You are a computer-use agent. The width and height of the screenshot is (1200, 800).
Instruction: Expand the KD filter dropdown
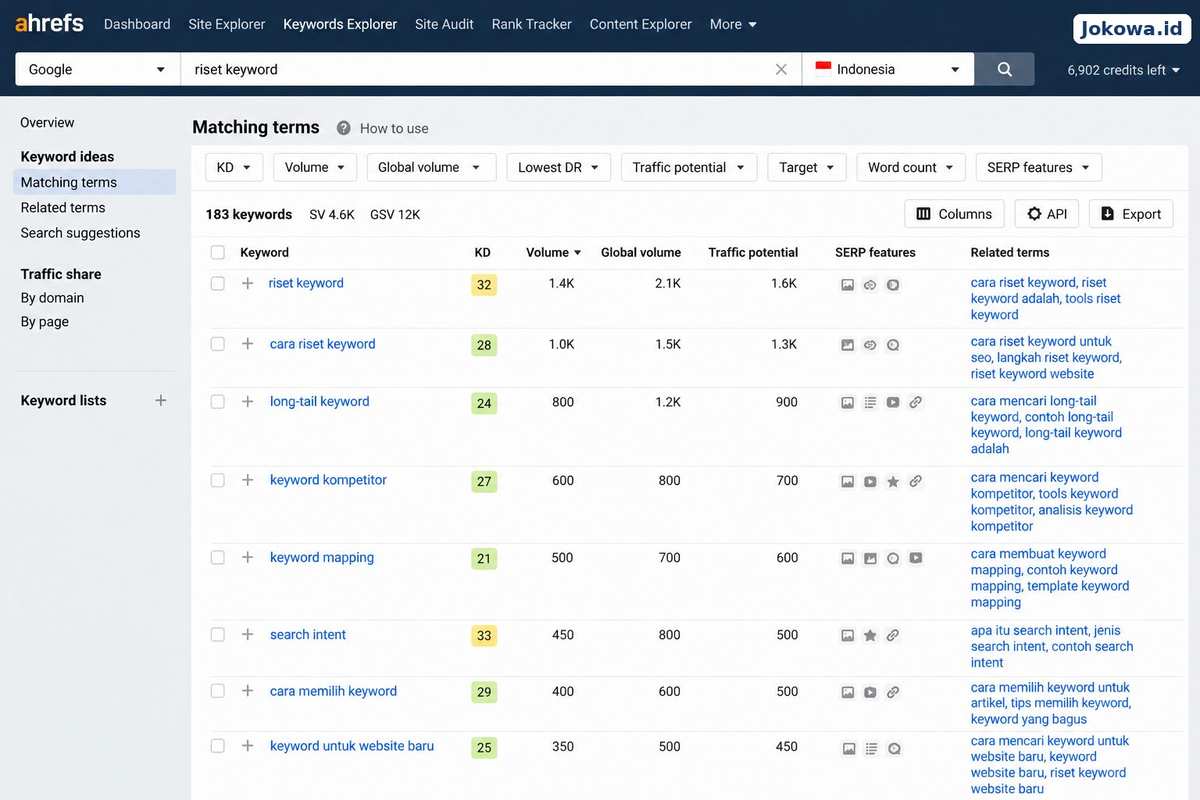pyautogui.click(x=234, y=167)
